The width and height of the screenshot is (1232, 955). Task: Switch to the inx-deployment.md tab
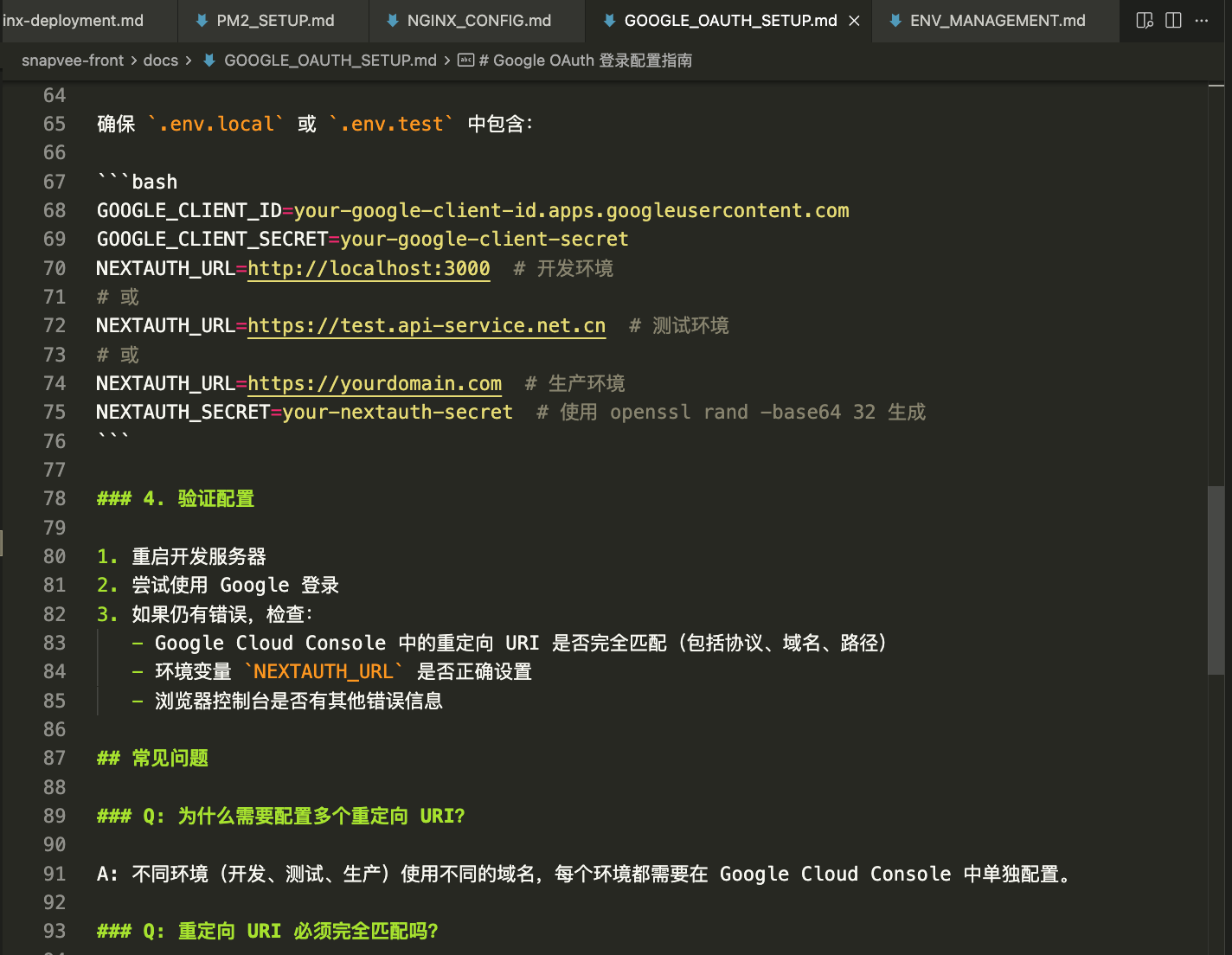click(x=74, y=21)
